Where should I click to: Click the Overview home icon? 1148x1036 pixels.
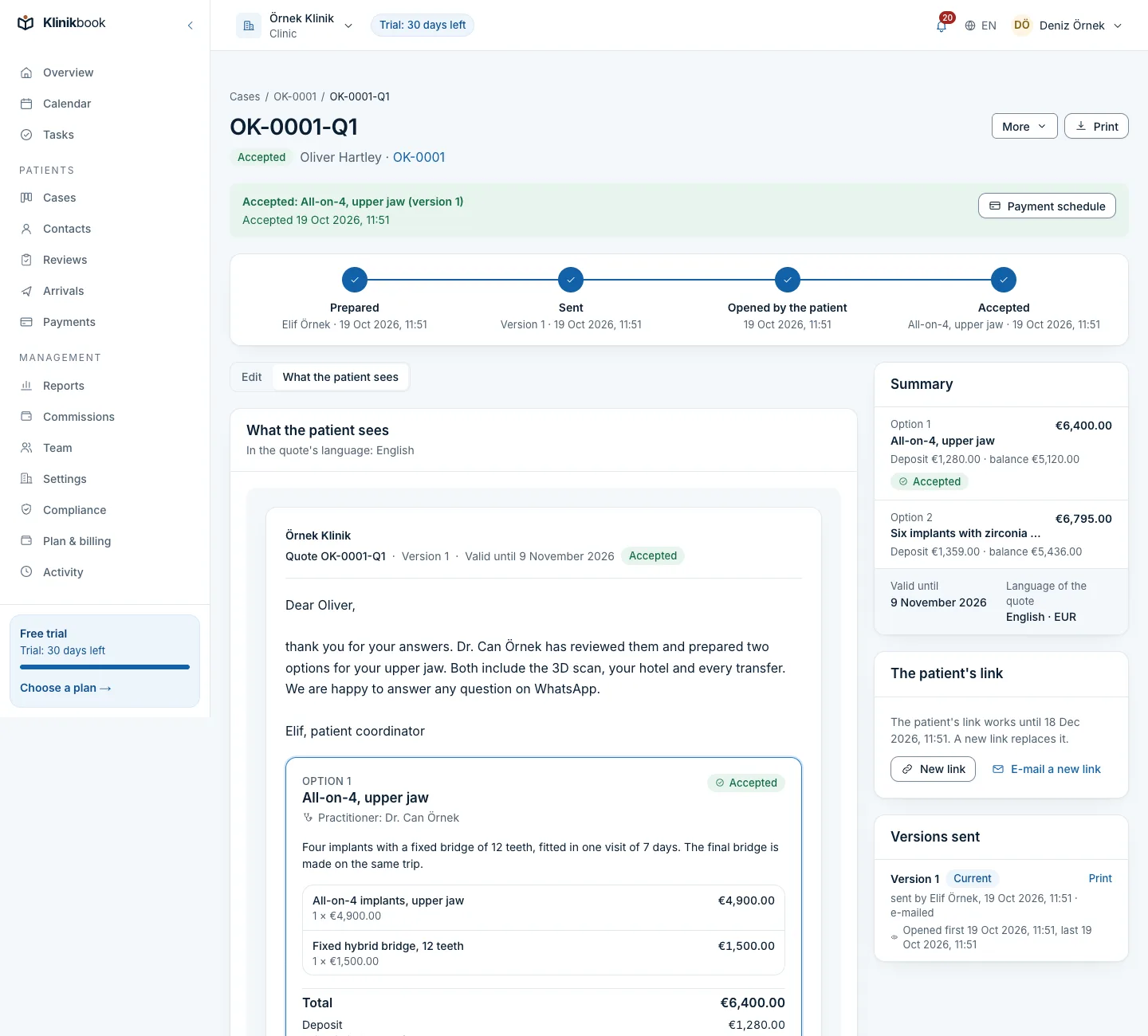[26, 73]
